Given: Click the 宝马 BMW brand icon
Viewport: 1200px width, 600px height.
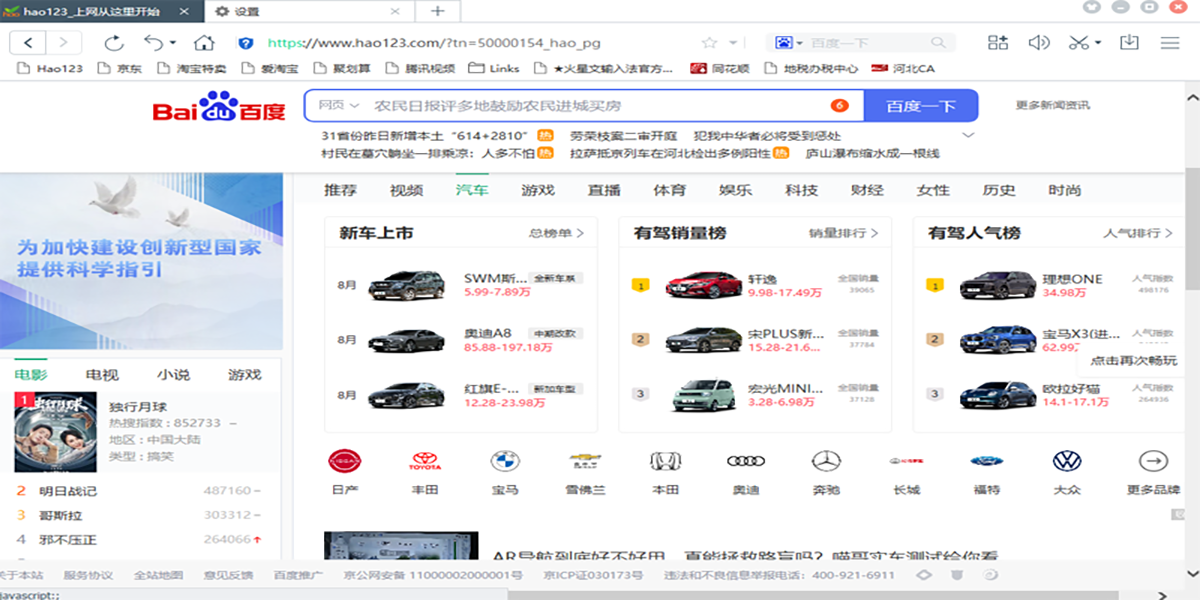Looking at the screenshot, I should [x=505, y=461].
